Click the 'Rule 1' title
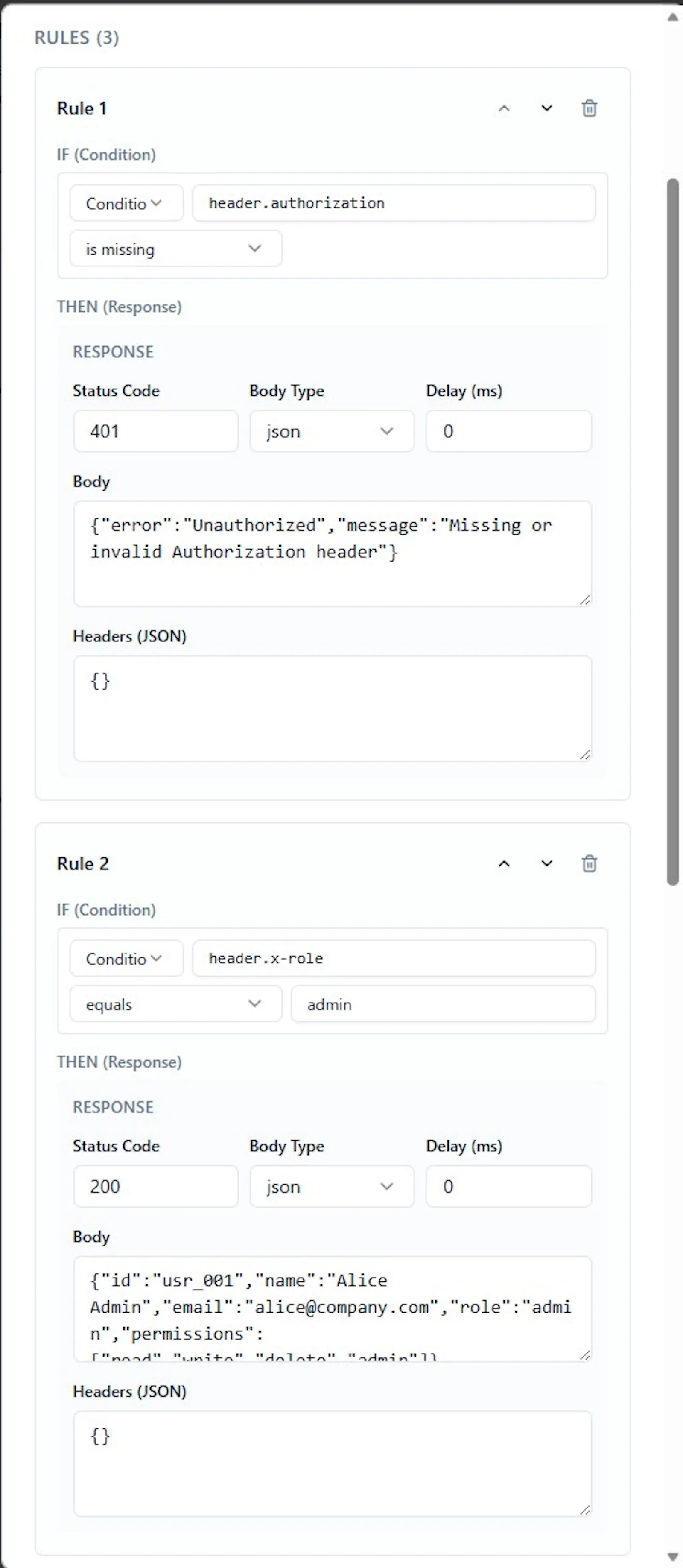 click(82, 109)
